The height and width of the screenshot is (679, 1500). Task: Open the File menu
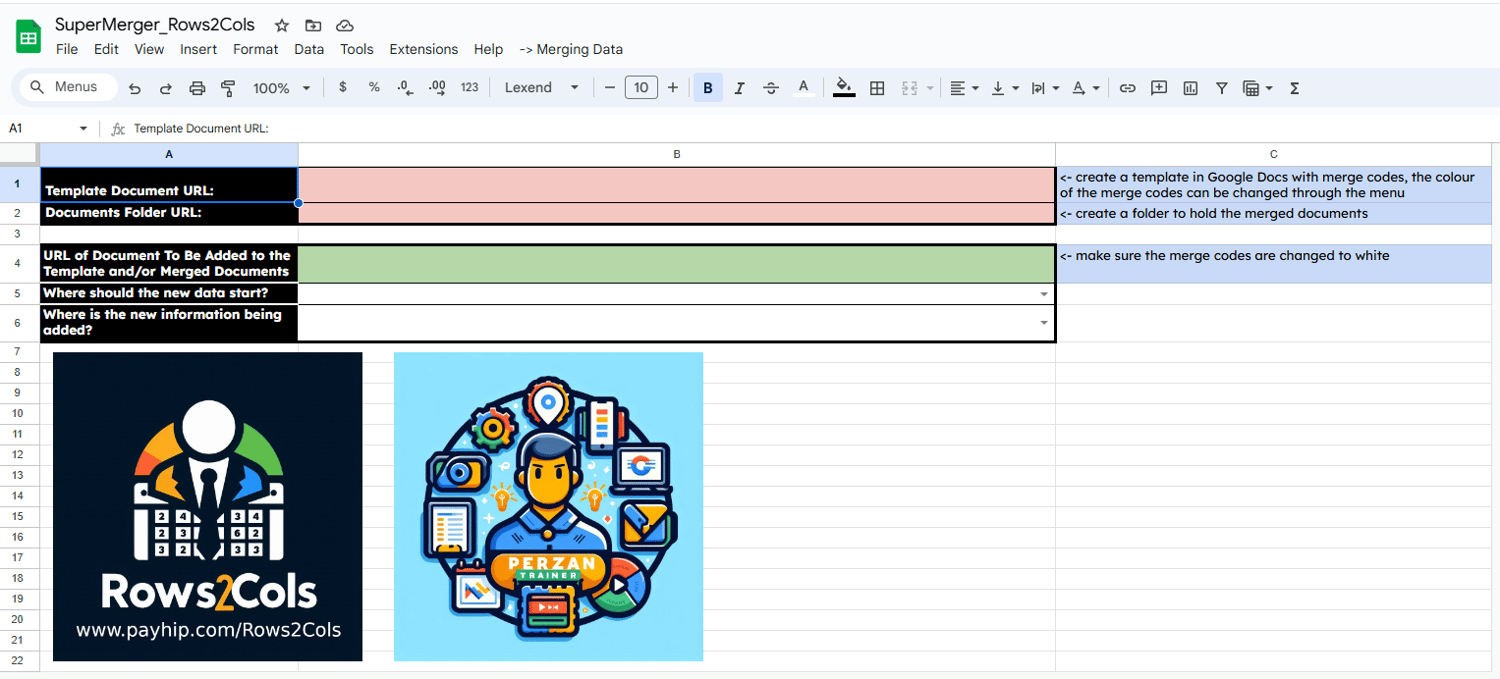[67, 49]
